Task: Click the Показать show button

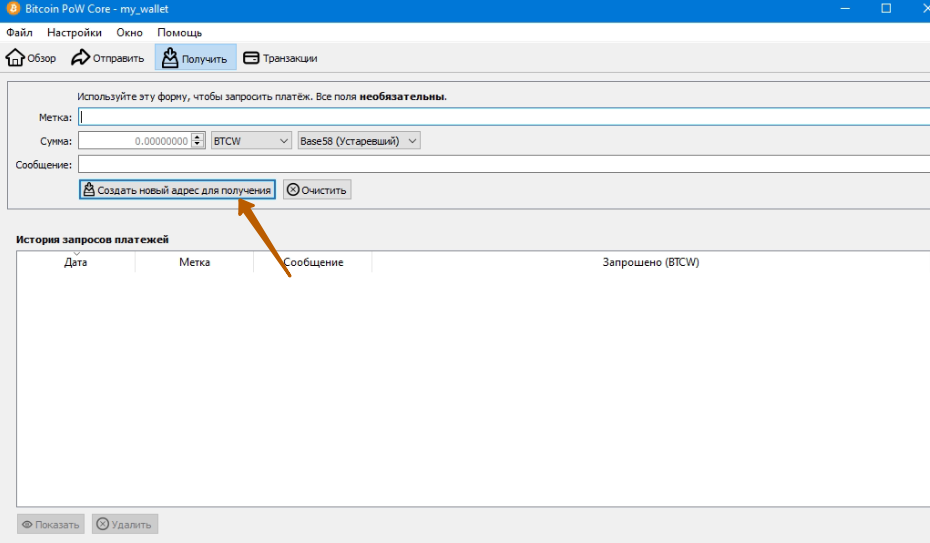Action: click(x=50, y=524)
